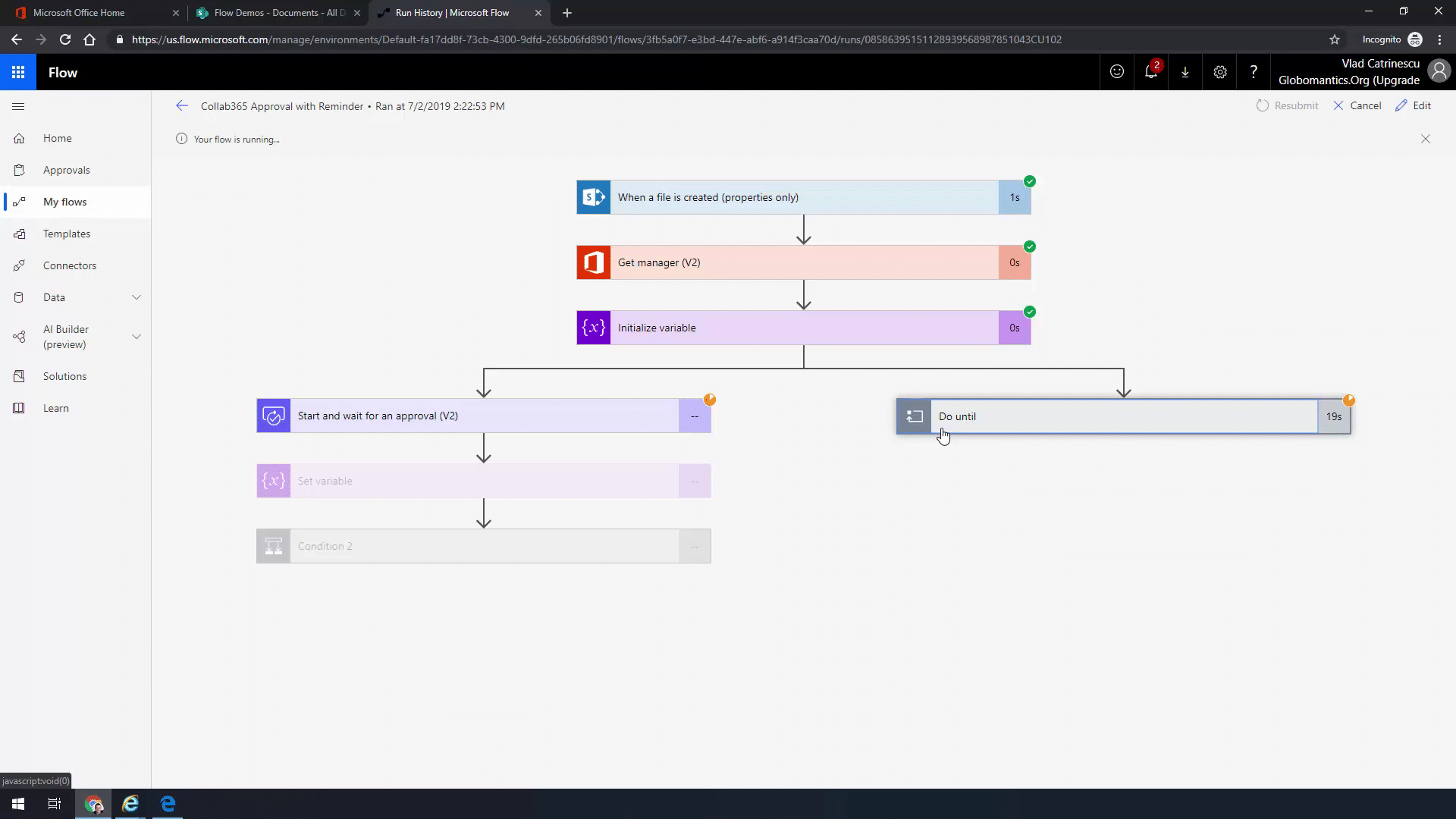
Task: Open Windows Start menu
Action: tap(18, 804)
